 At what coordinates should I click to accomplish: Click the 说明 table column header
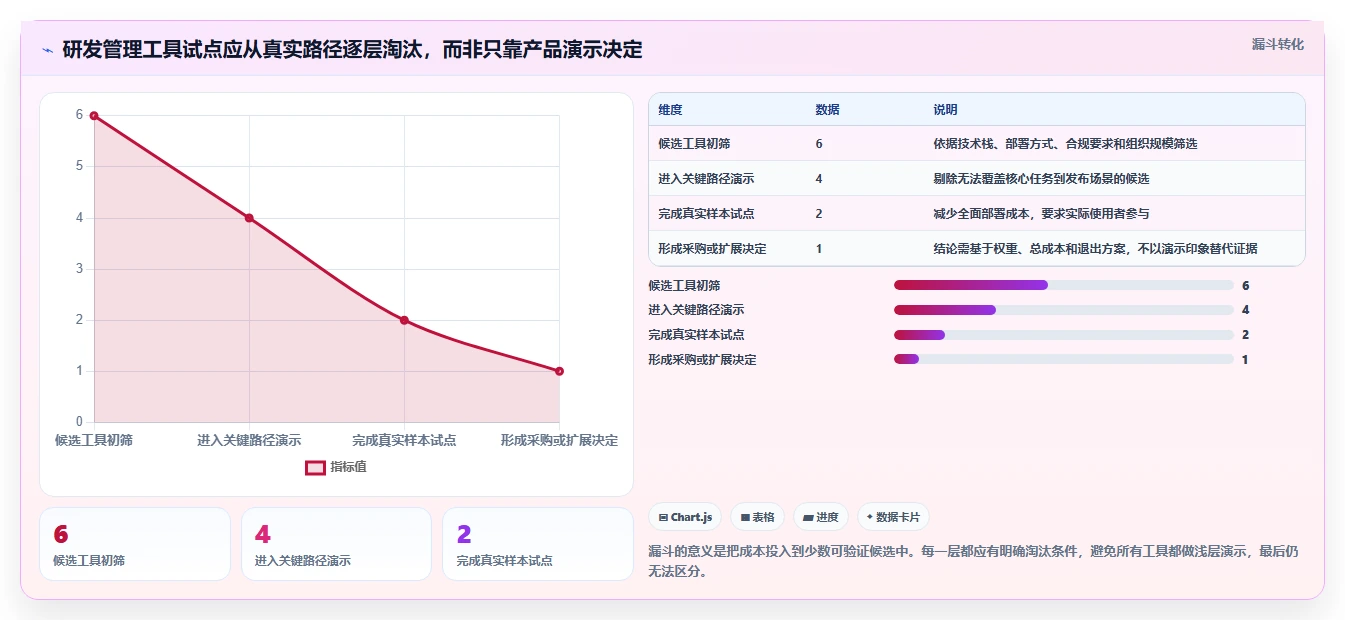point(945,110)
